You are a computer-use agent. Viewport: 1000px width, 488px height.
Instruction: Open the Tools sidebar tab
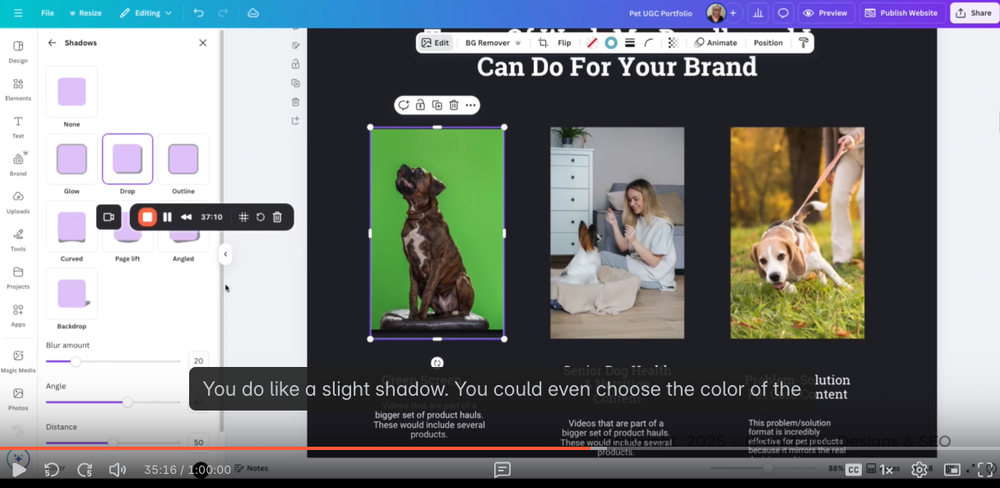click(18, 240)
